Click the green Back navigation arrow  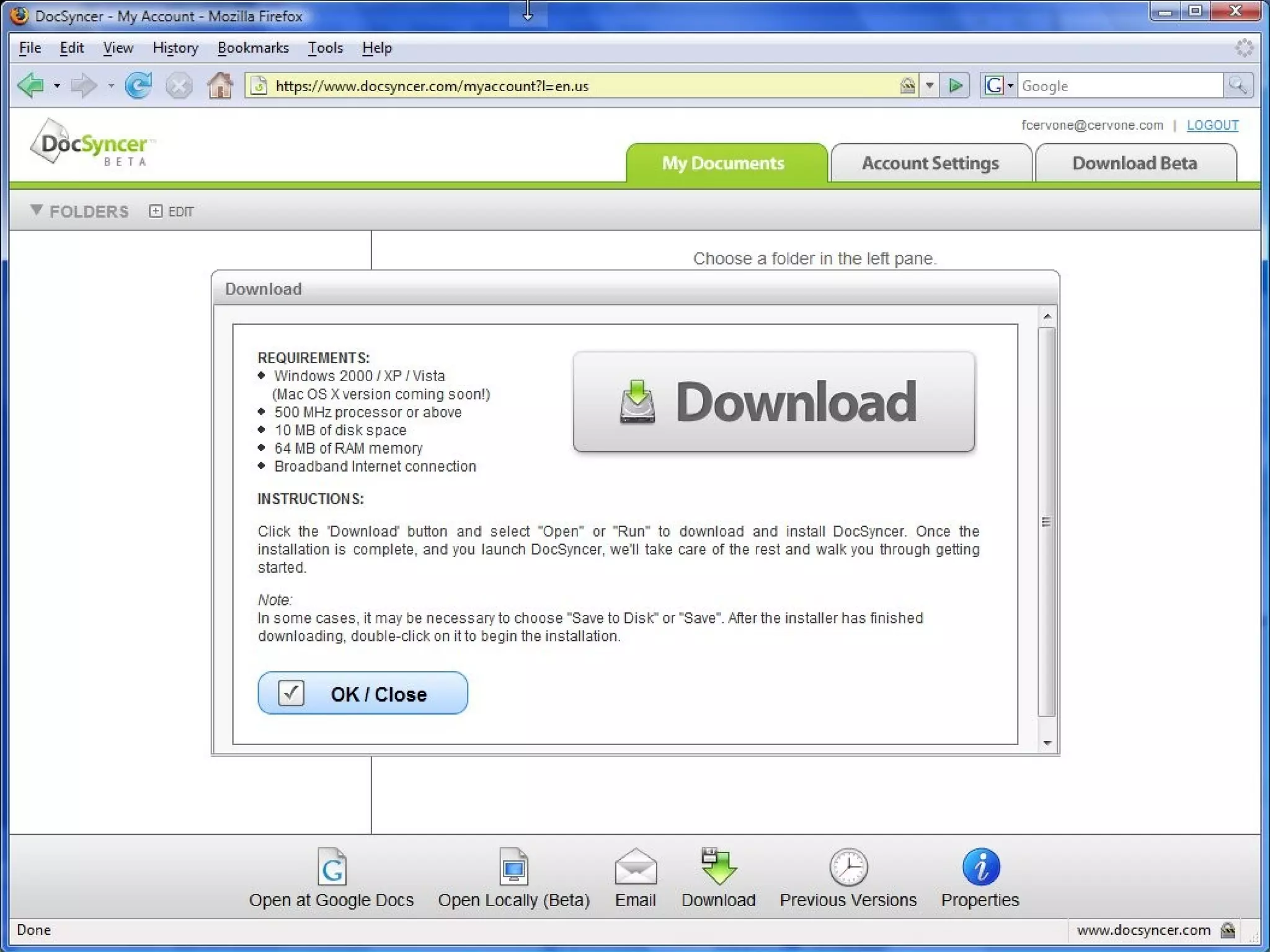(x=31, y=86)
